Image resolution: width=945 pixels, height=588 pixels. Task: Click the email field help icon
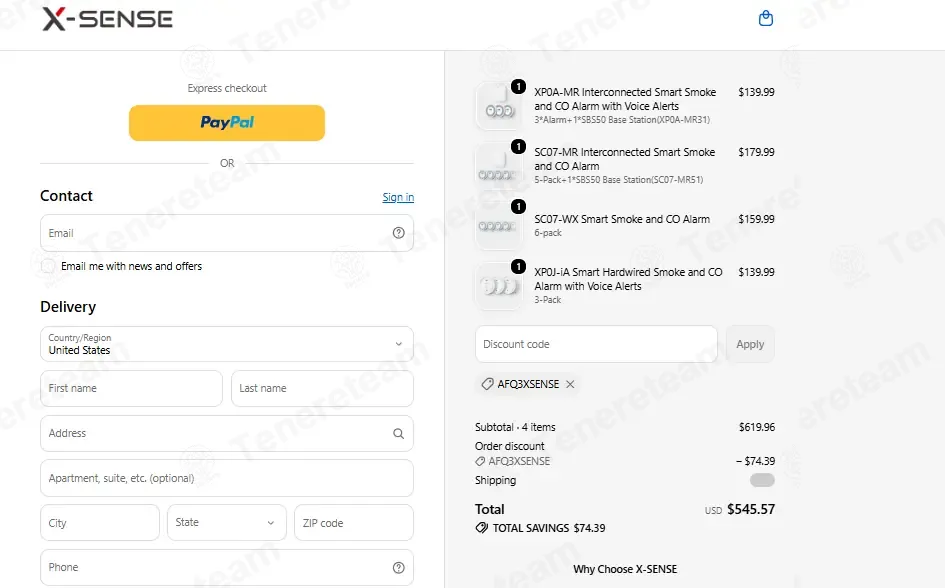(398, 233)
